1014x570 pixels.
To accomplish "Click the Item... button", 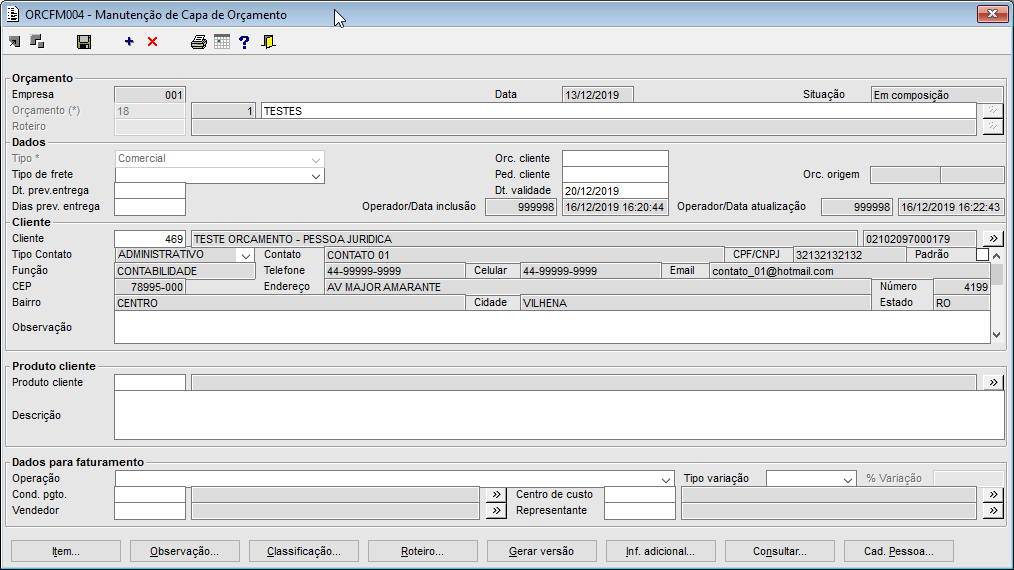I will (66, 551).
